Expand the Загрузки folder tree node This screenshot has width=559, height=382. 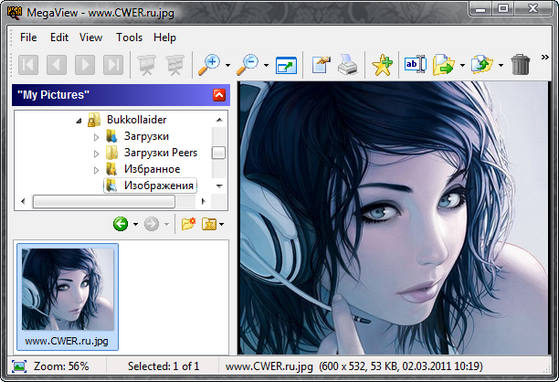[96, 137]
